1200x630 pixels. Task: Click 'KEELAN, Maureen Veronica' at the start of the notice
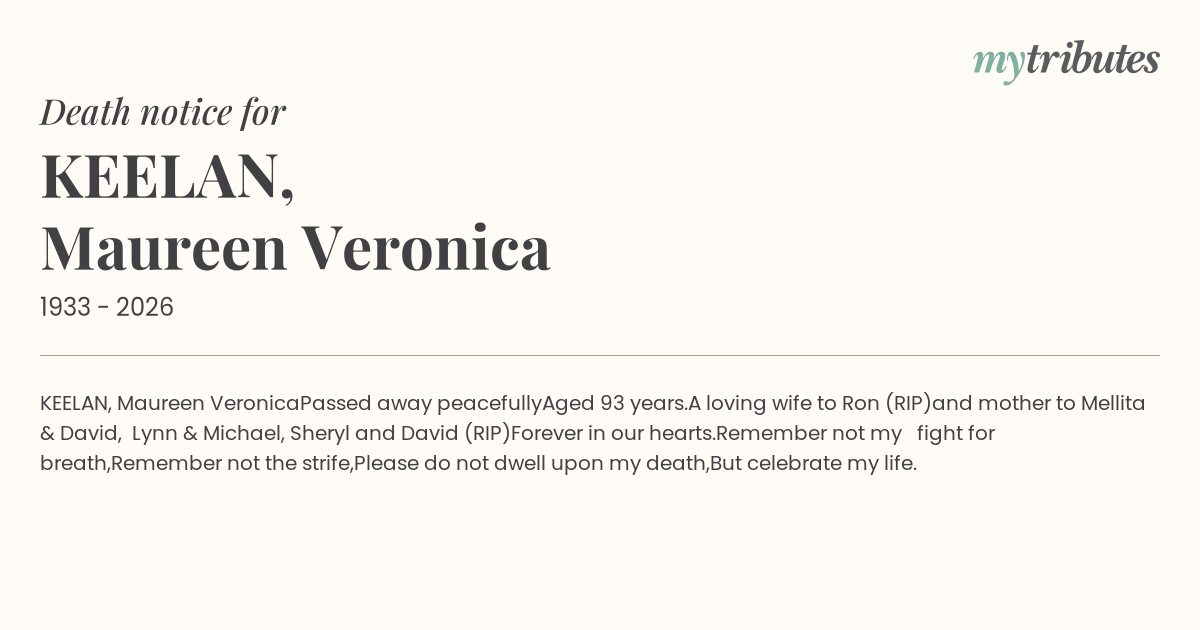pos(170,404)
